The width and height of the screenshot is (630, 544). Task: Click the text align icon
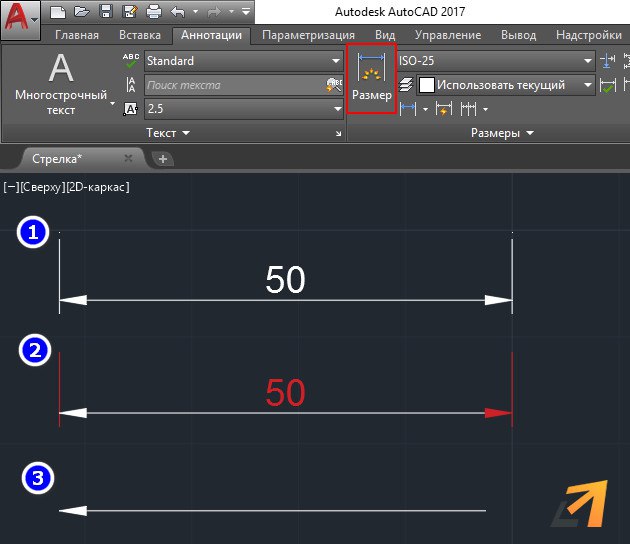tap(131, 85)
